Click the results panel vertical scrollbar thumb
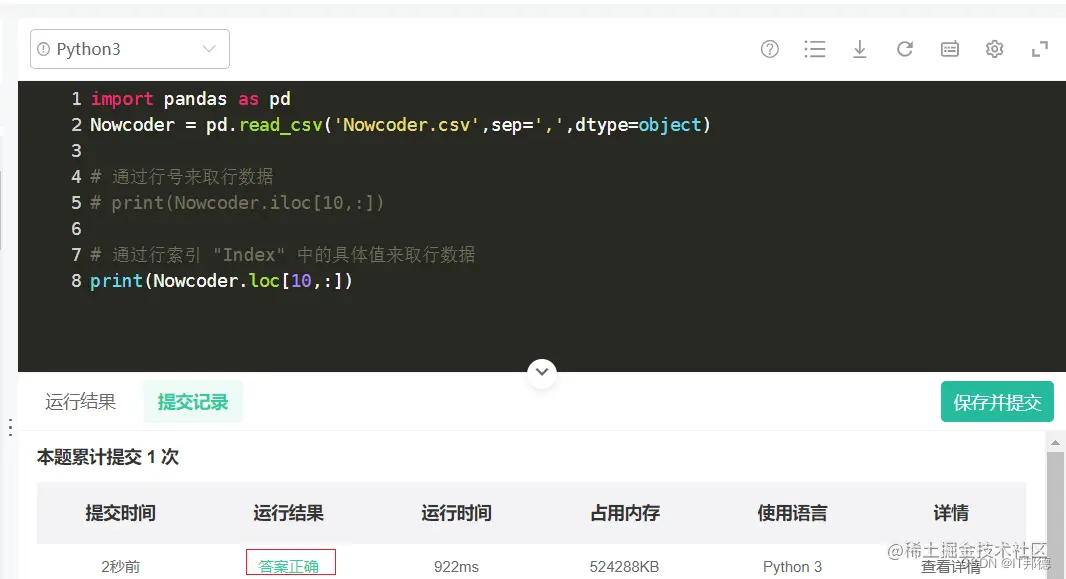 1055,516
